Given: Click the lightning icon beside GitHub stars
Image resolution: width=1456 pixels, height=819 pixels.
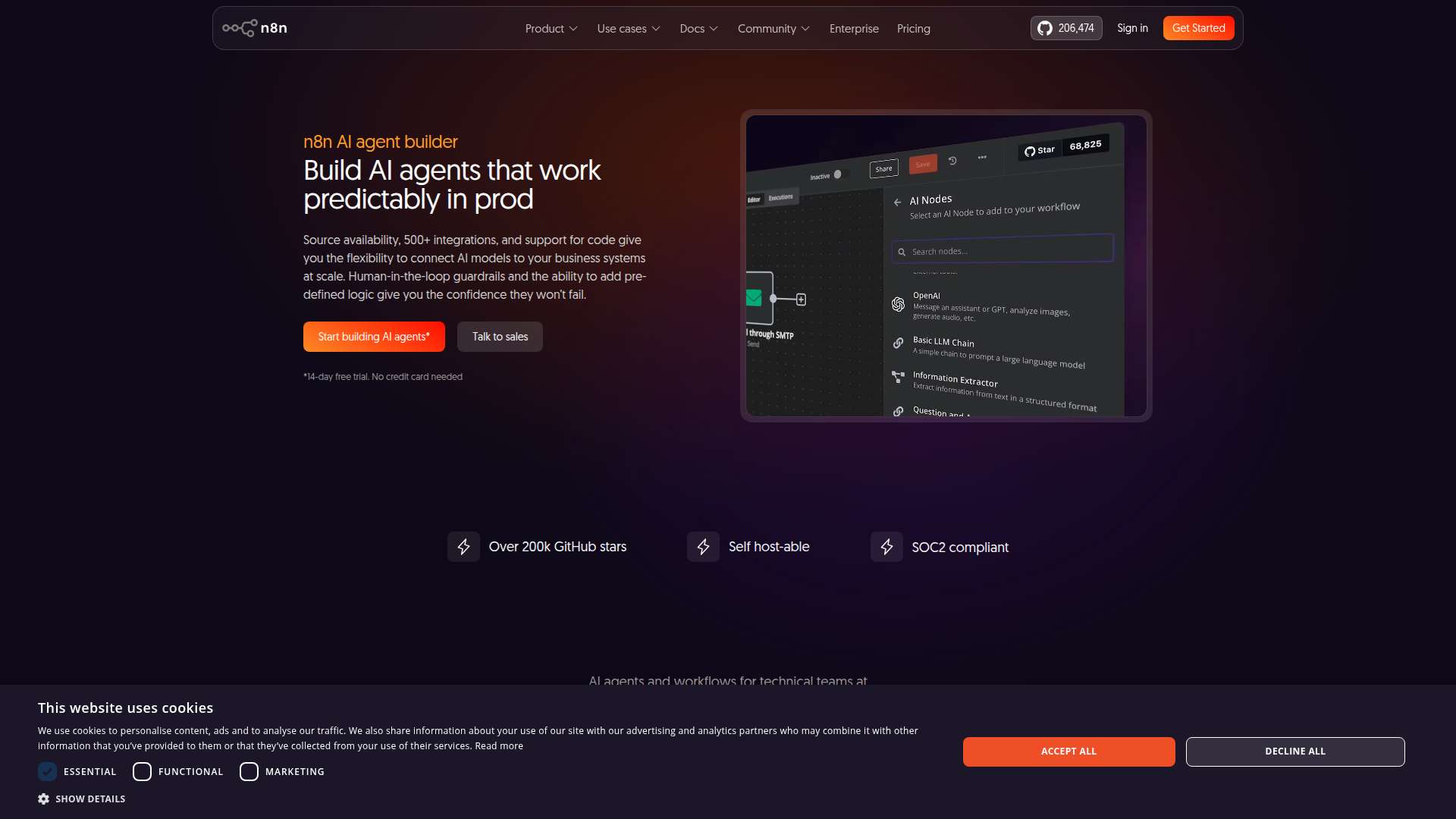Looking at the screenshot, I should pos(463,547).
